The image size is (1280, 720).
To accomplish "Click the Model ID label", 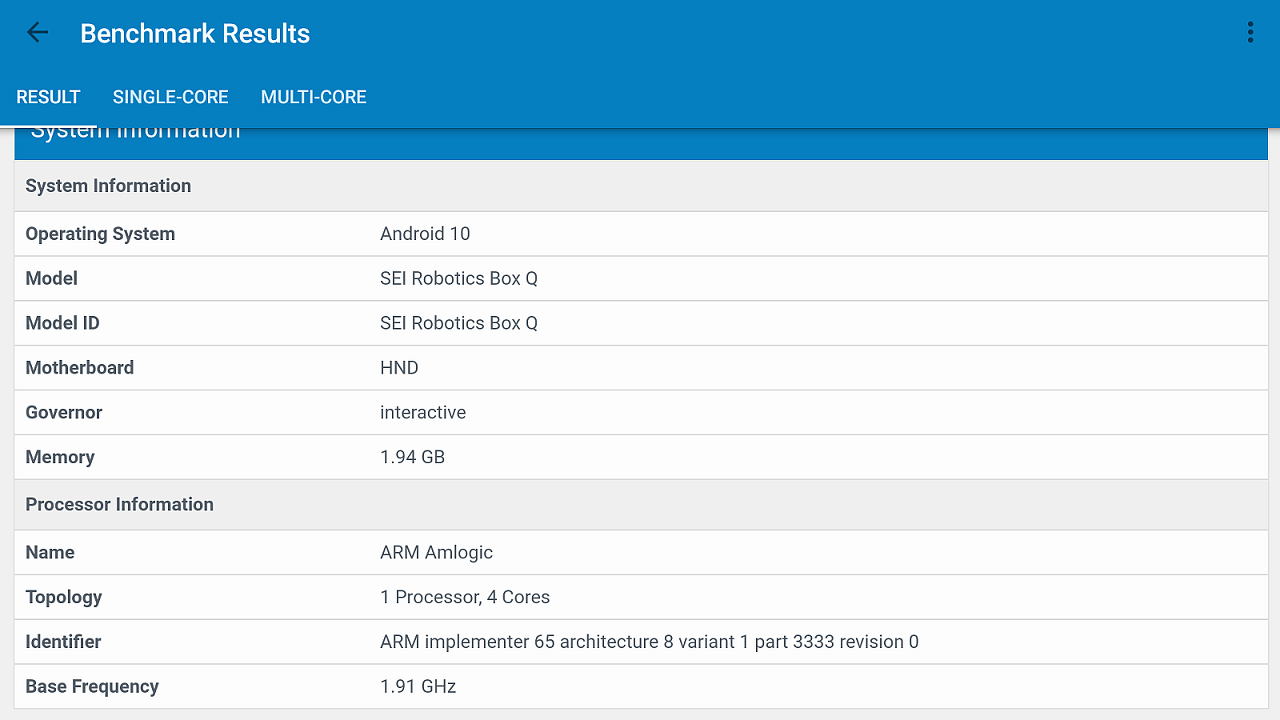I will point(62,323).
